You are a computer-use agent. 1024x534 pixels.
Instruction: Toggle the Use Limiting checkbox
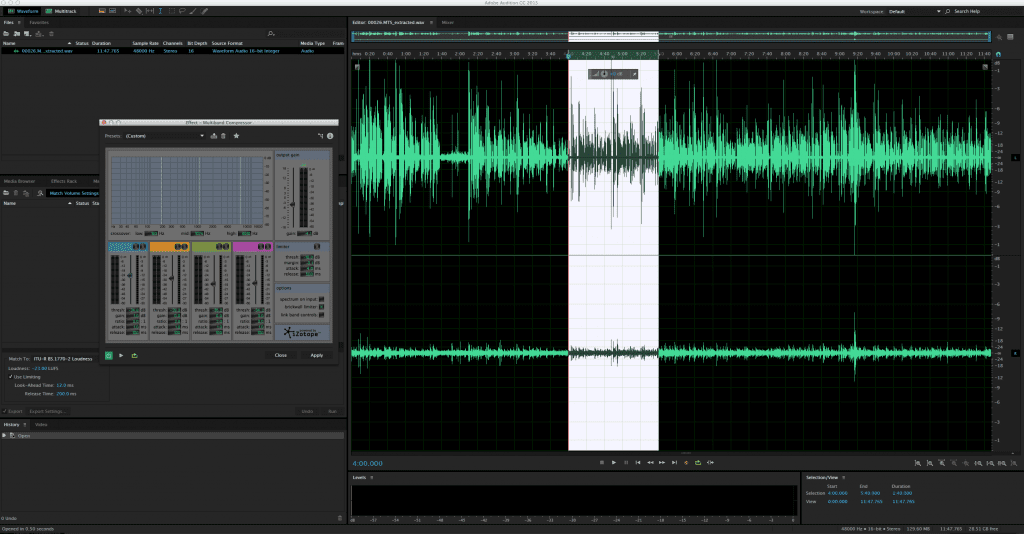pyautogui.click(x=10, y=377)
